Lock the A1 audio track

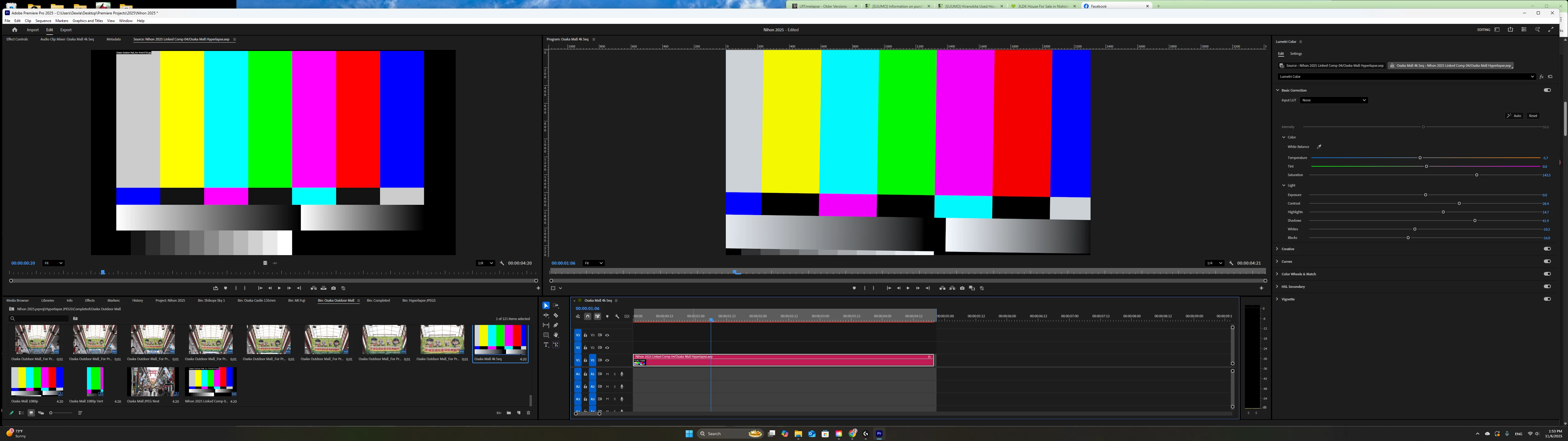pos(586,374)
